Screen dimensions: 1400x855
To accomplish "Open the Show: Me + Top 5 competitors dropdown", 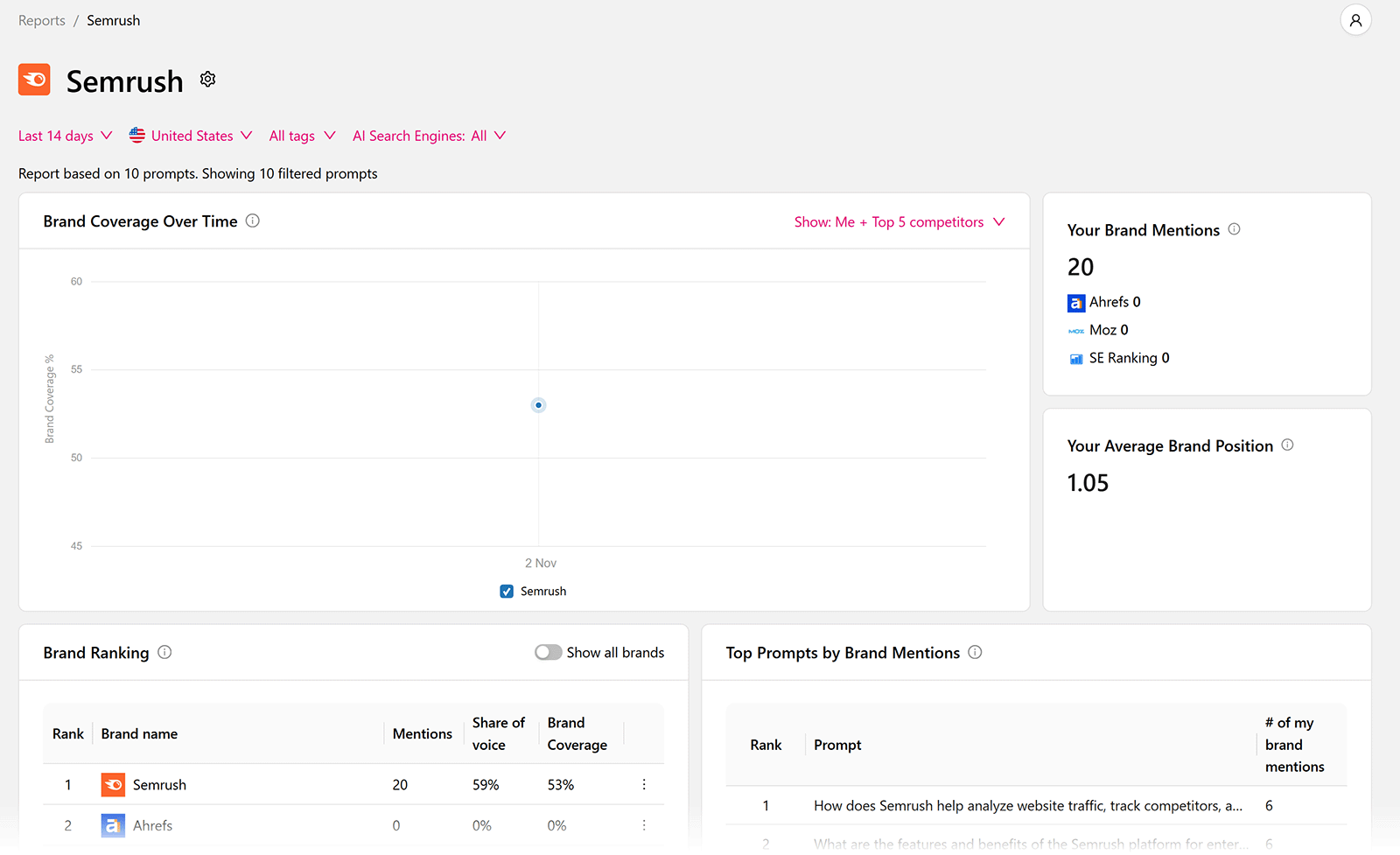I will [899, 221].
